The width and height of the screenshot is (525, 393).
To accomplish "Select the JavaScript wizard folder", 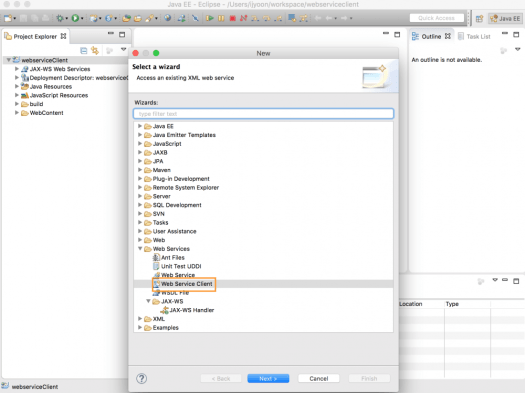I will [x=163, y=144].
